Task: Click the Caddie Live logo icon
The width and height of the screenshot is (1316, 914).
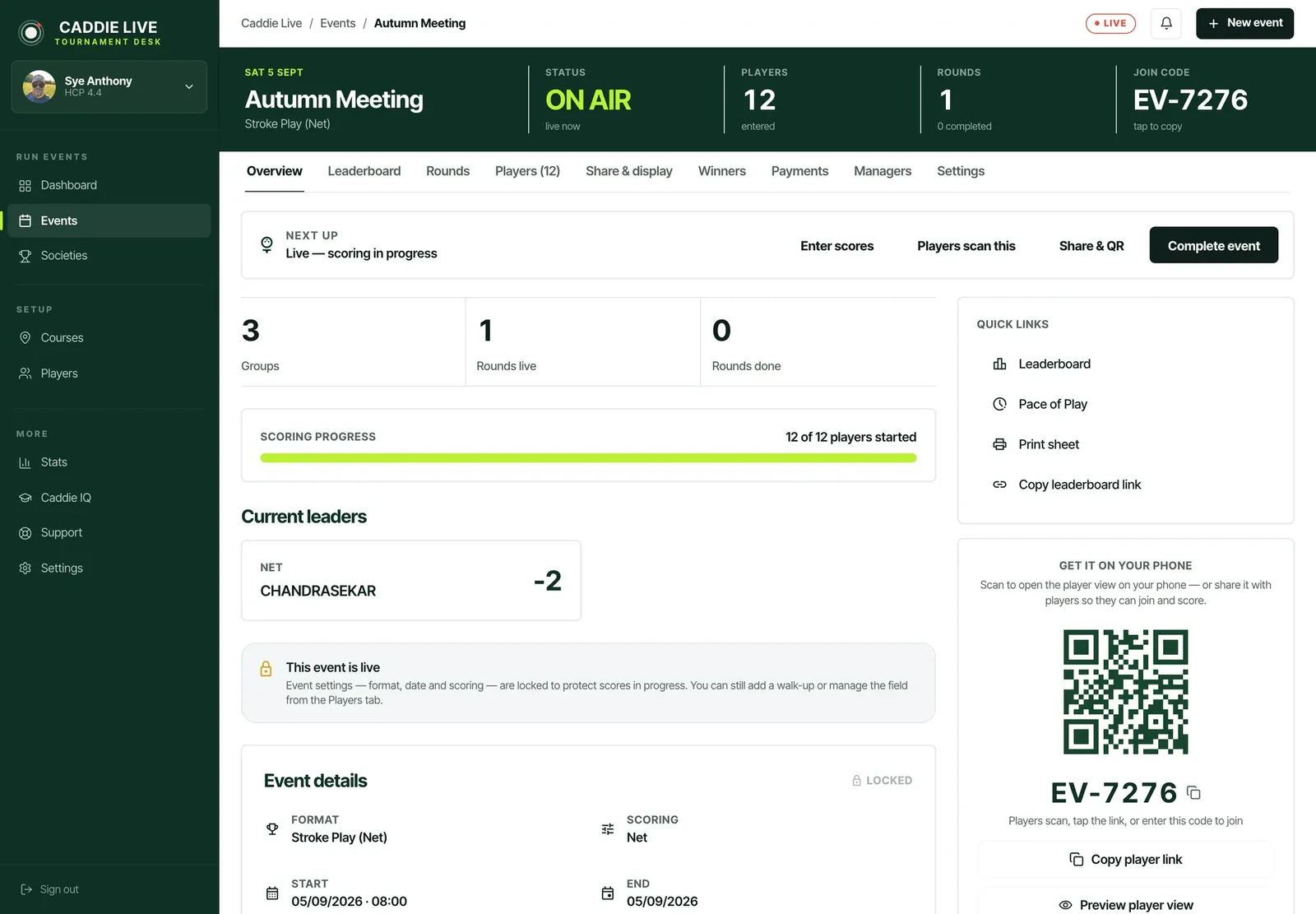Action: (x=31, y=32)
